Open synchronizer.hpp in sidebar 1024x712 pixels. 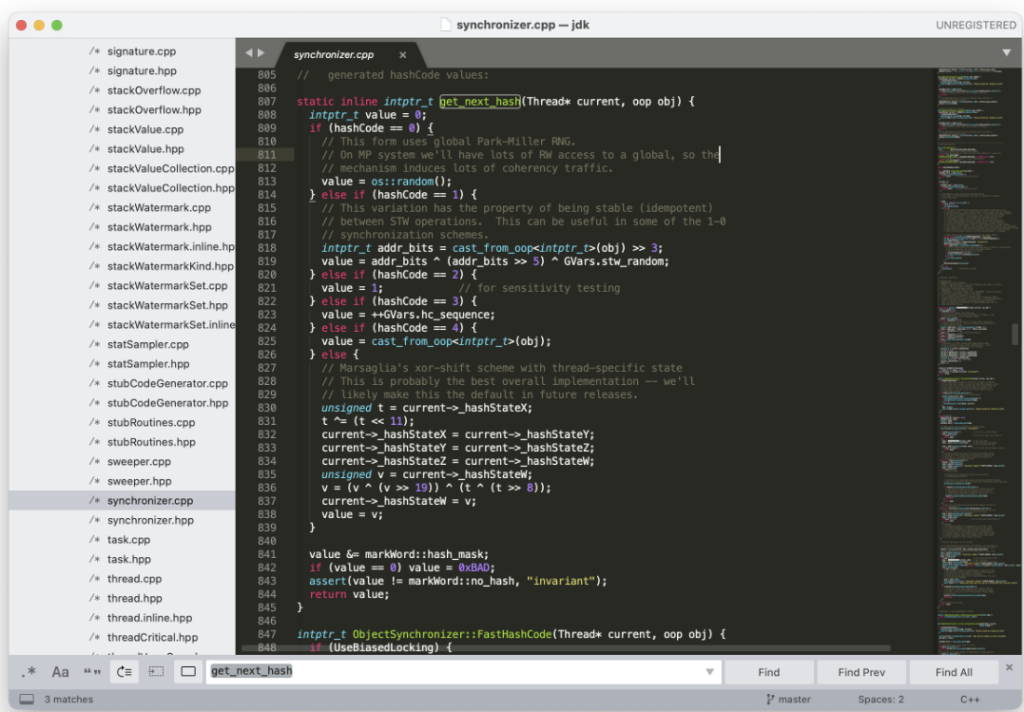click(x=150, y=521)
